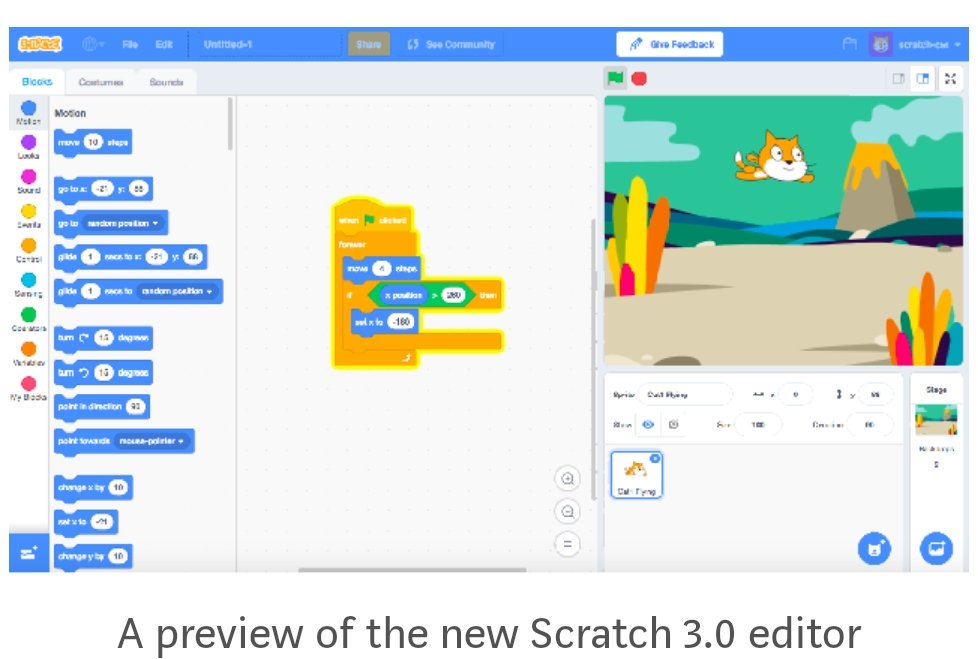
Task: Delete the Cat Flying sprite
Action: (x=655, y=458)
